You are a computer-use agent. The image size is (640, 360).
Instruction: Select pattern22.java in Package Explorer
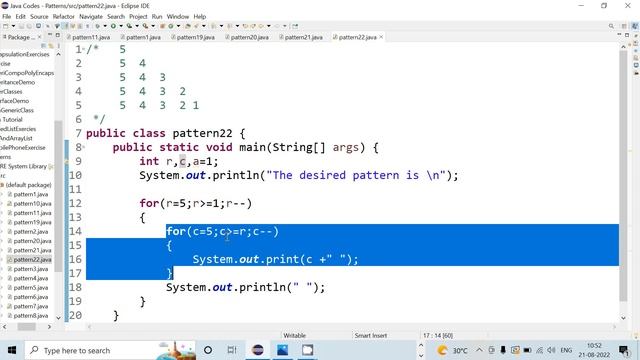coord(32,260)
